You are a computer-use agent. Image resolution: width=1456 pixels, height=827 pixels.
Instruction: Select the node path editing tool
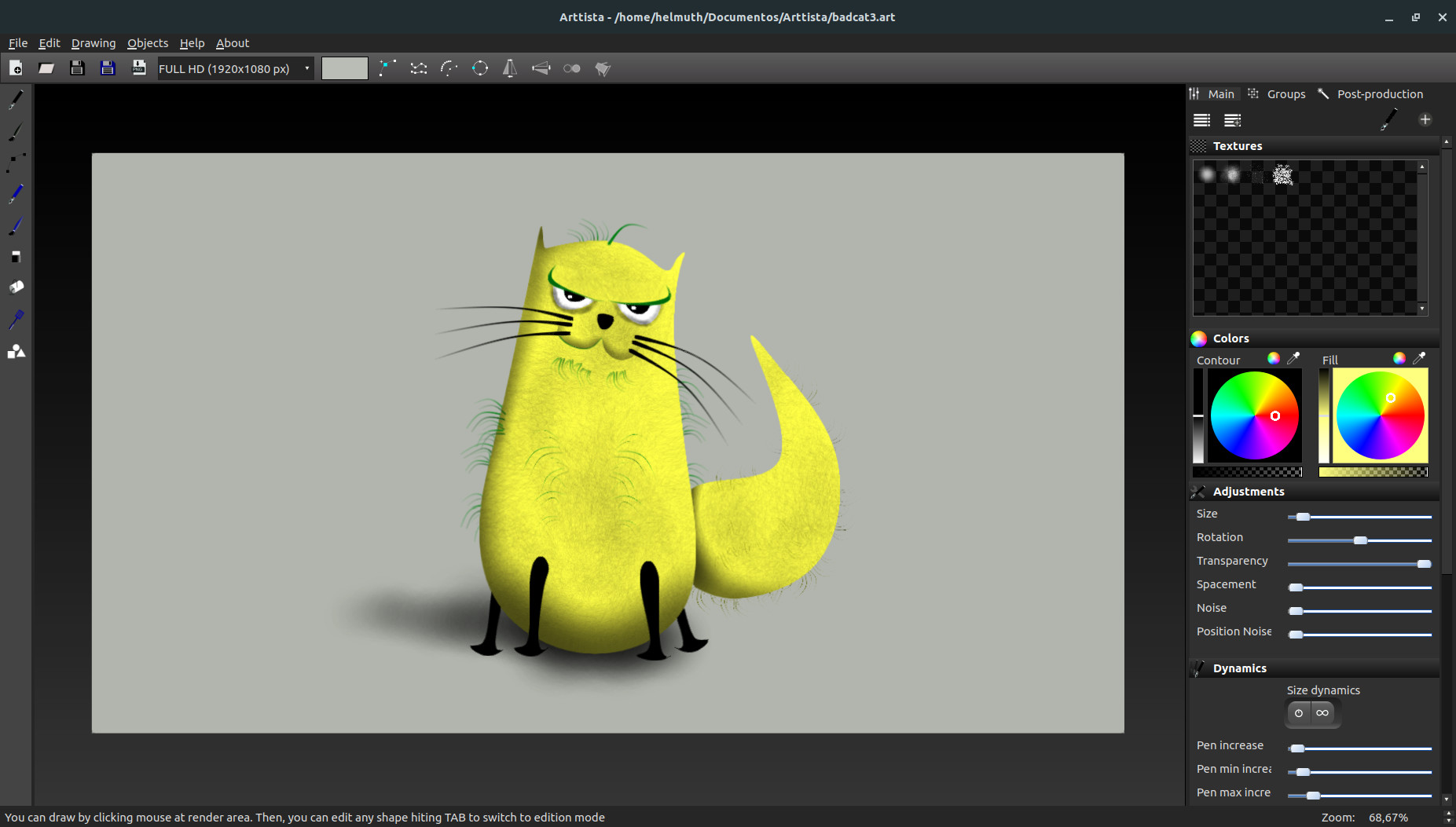pos(15,162)
